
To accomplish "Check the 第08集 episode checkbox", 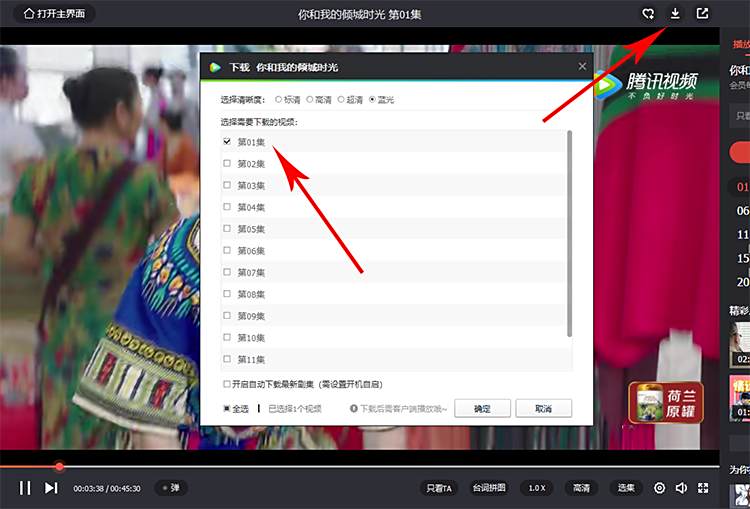I will click(x=227, y=294).
